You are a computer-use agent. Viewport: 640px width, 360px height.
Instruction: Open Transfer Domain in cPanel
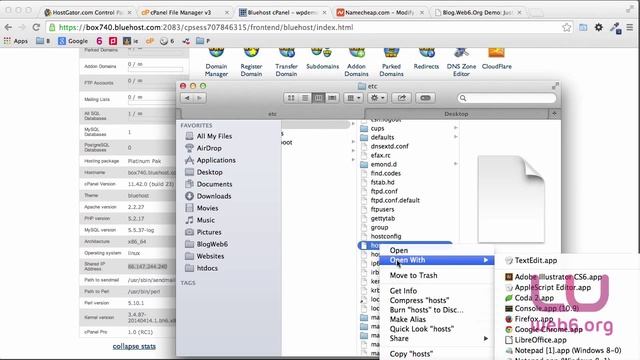(286, 62)
